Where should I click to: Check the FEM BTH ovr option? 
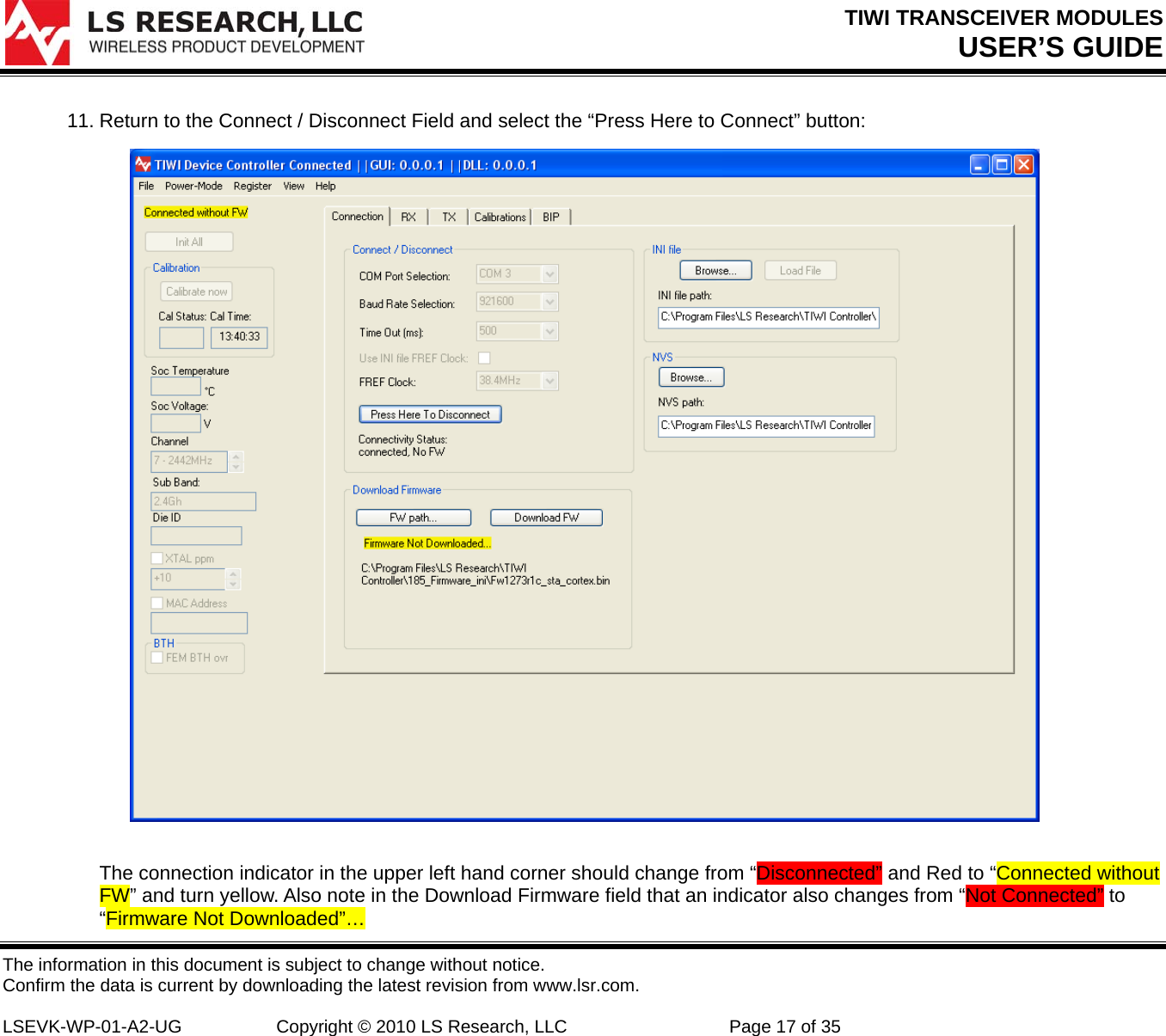tap(157, 657)
